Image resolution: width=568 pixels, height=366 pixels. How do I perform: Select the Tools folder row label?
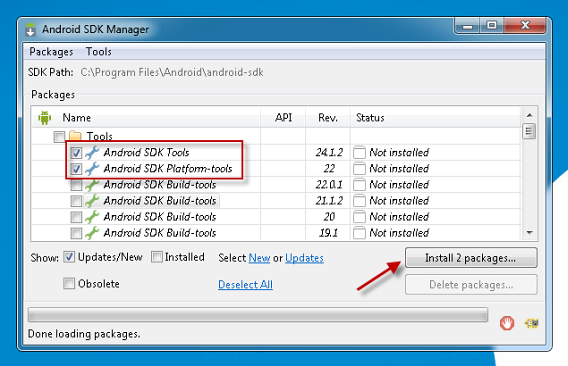pos(100,137)
